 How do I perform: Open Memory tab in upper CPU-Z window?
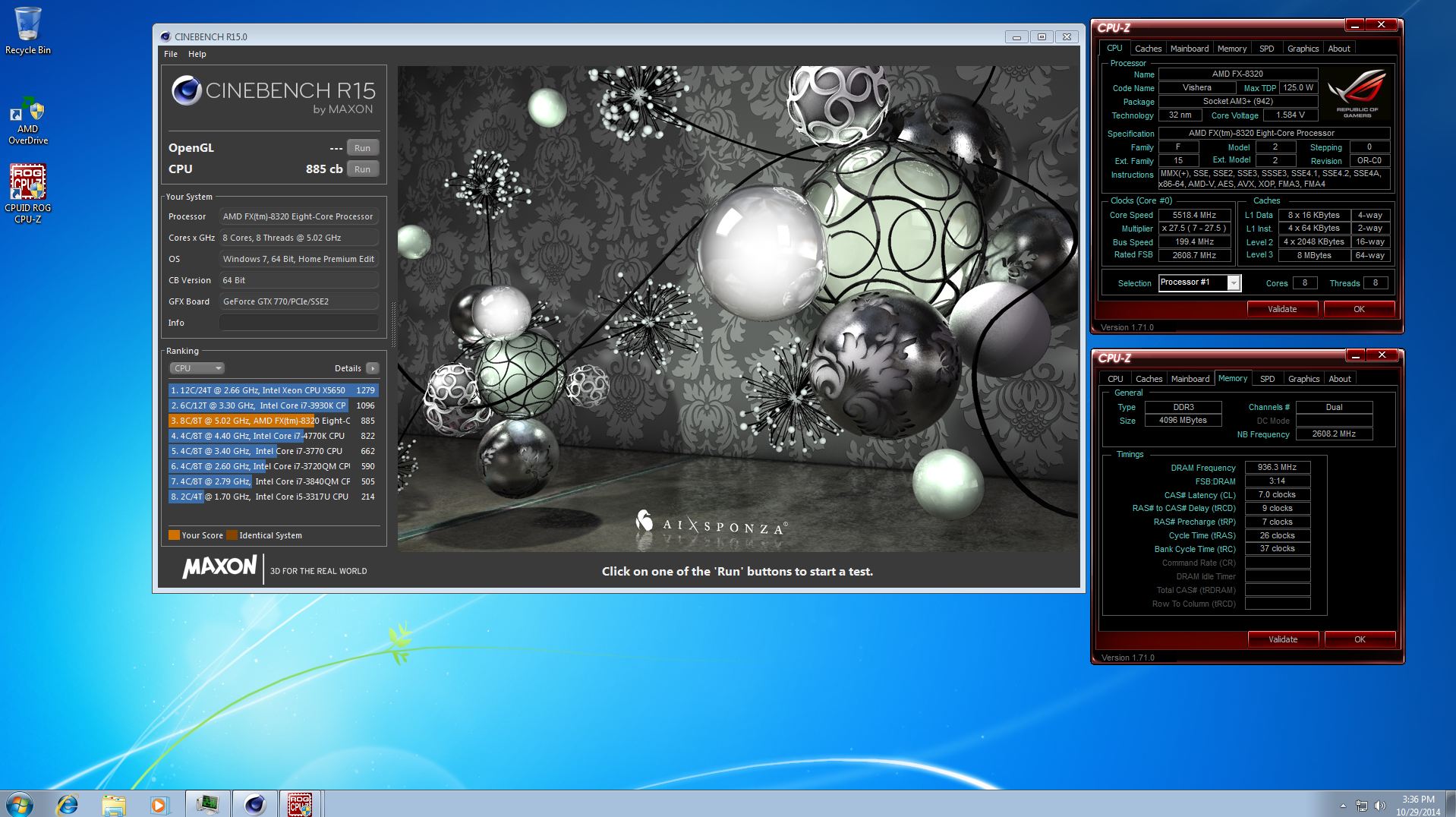pos(1232,49)
